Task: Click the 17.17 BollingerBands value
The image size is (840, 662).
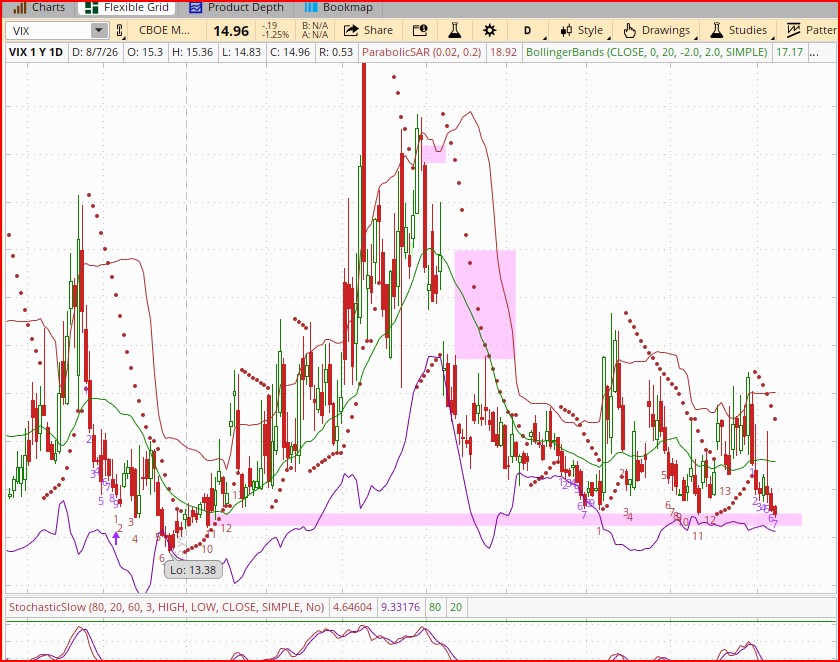Action: (790, 52)
